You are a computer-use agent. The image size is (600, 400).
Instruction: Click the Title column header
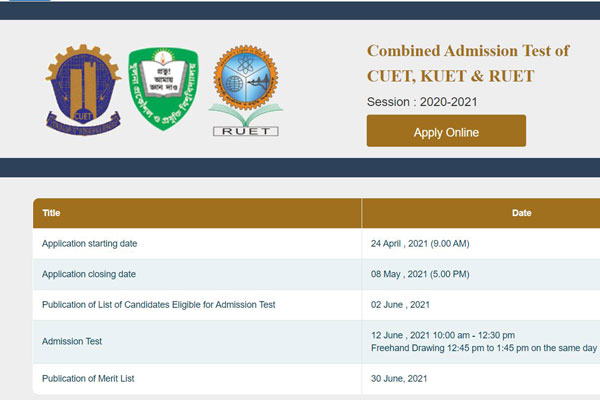point(51,213)
